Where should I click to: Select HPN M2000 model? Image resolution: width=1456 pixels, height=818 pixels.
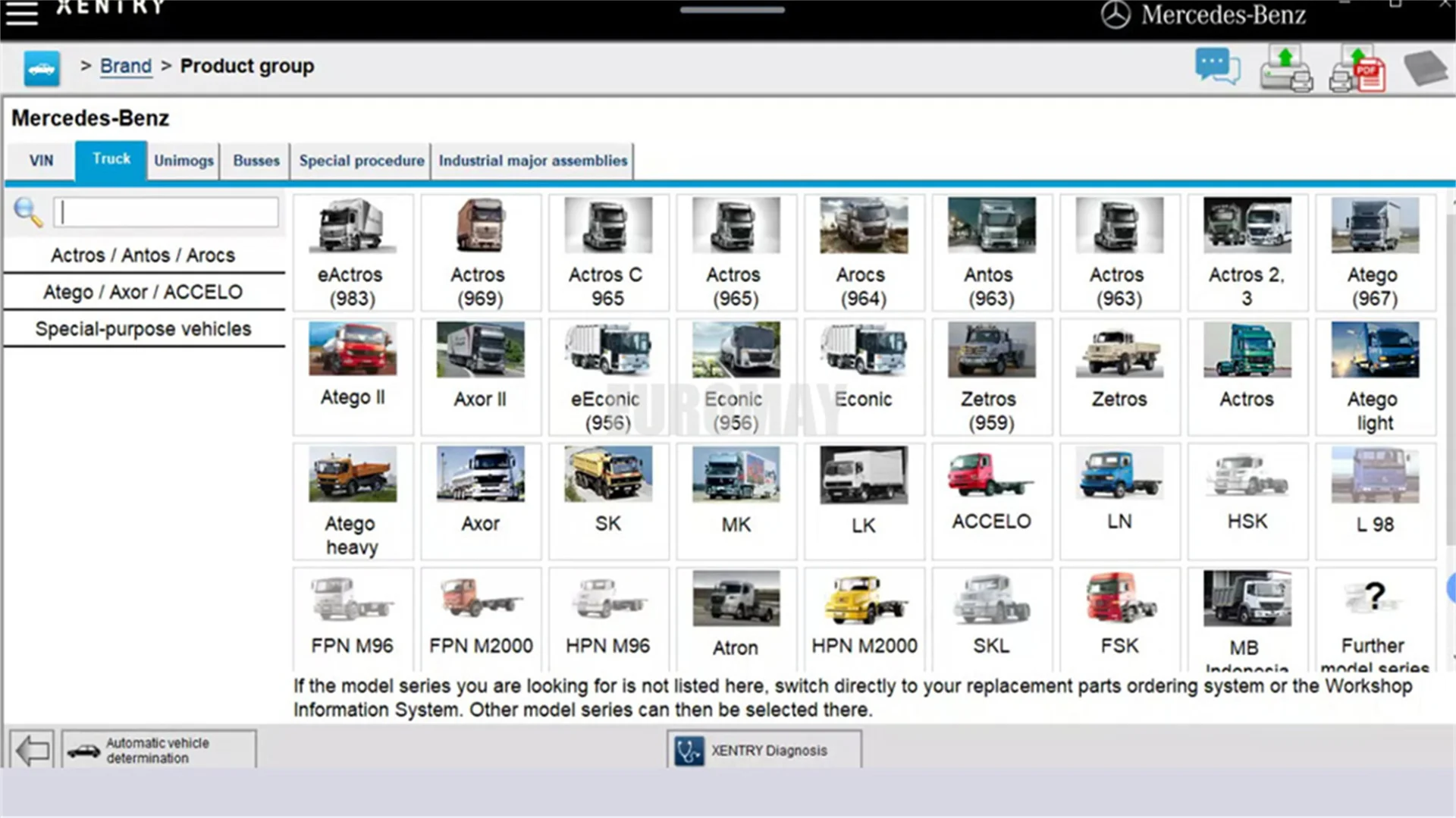click(x=864, y=619)
